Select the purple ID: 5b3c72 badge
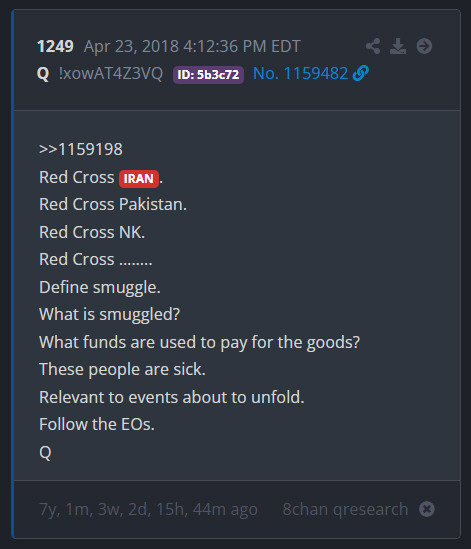The width and height of the screenshot is (471, 549). pyautogui.click(x=208, y=75)
